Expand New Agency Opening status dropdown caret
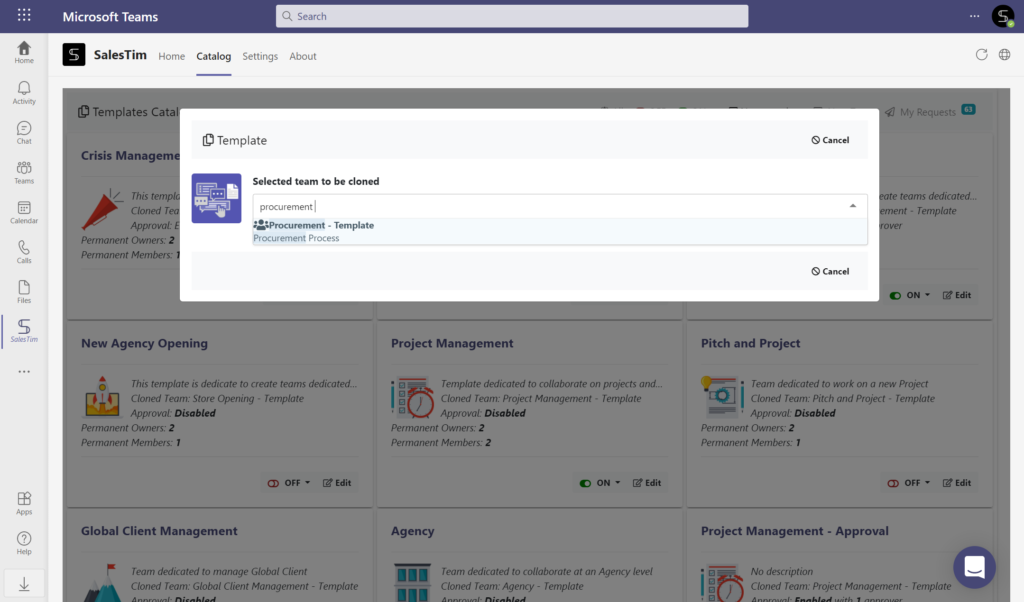 tap(308, 483)
